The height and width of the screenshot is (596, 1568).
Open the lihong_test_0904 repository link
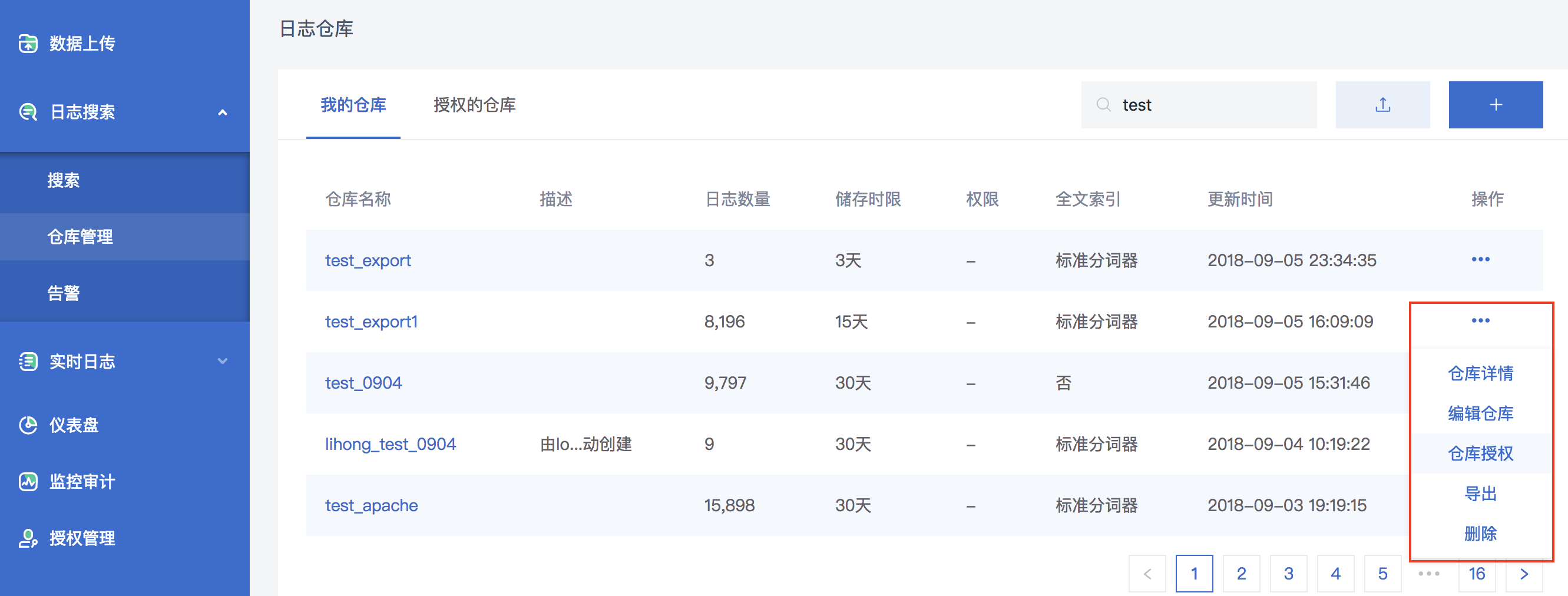390,445
